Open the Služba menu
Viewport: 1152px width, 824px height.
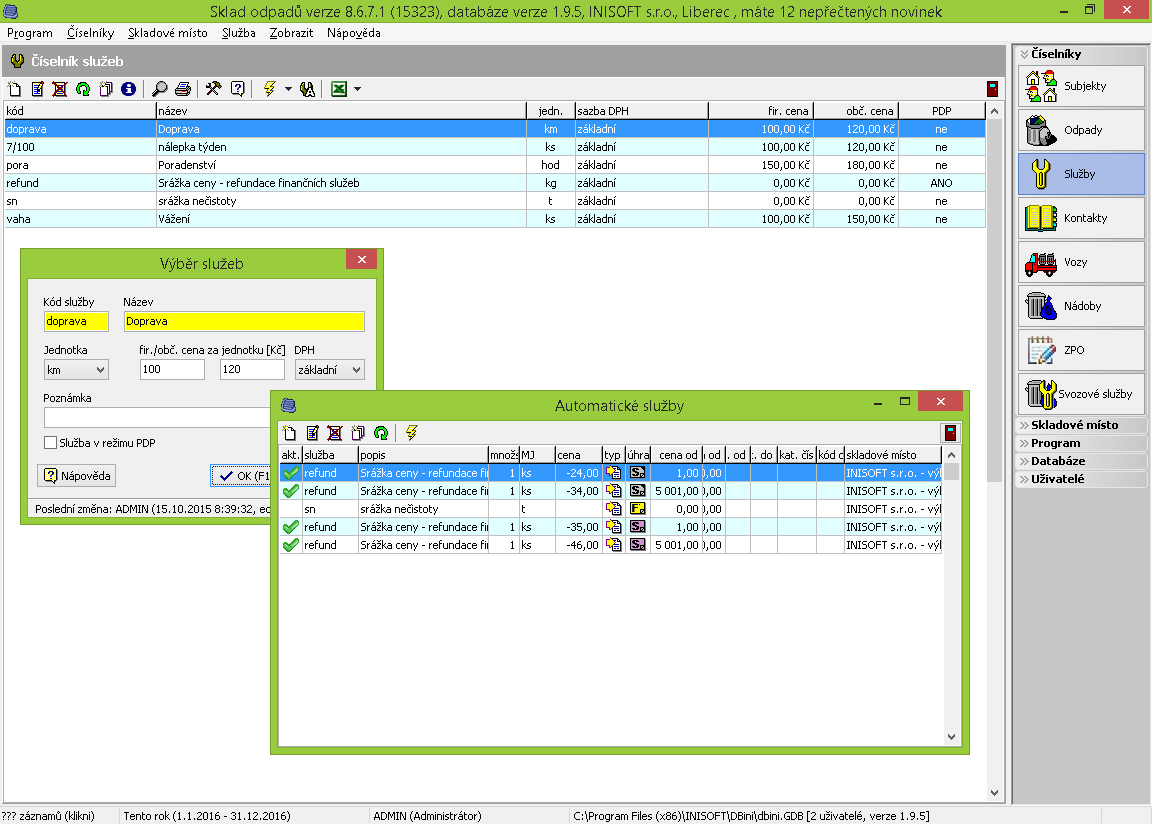[239, 33]
